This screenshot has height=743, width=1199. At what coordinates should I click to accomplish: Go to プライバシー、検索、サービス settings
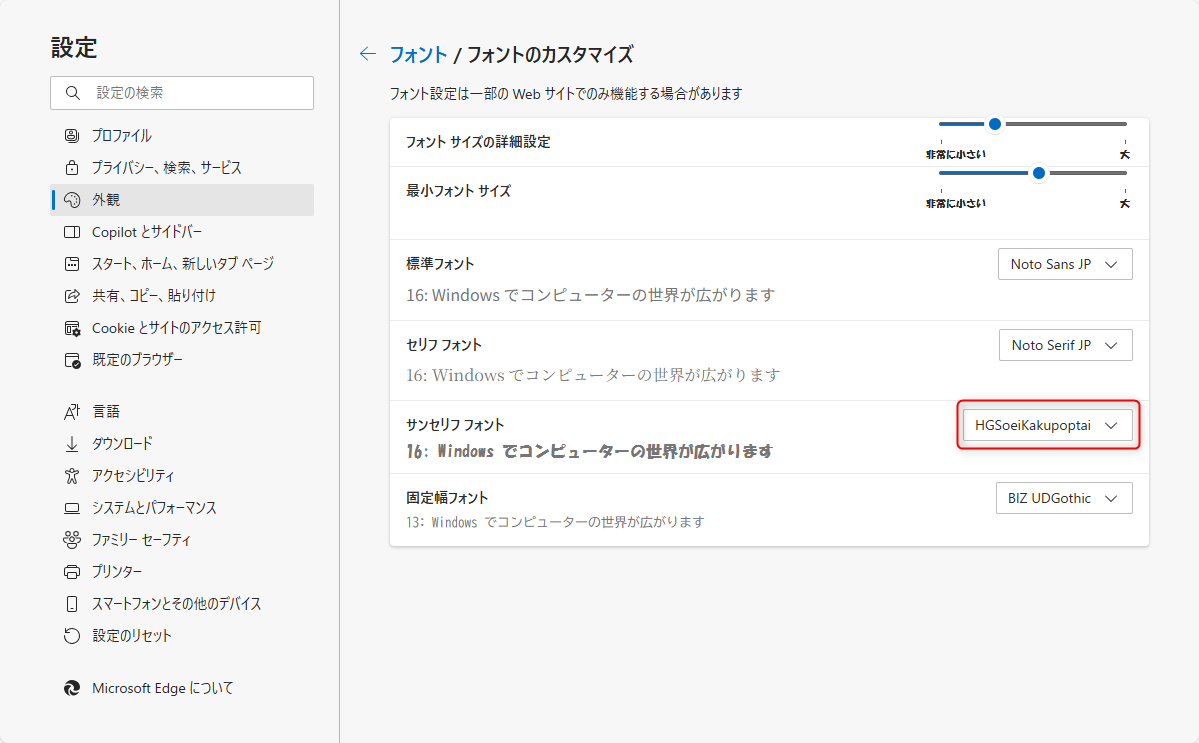(182, 167)
